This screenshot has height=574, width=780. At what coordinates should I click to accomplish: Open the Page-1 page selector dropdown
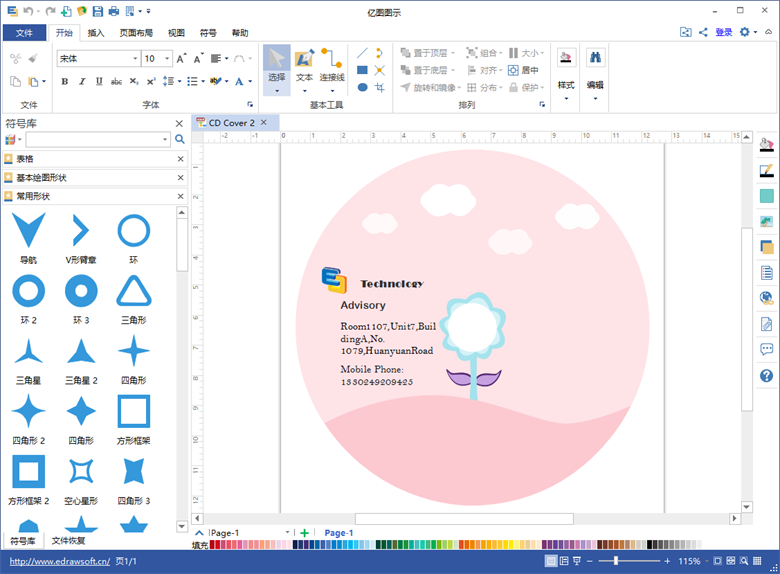(288, 533)
